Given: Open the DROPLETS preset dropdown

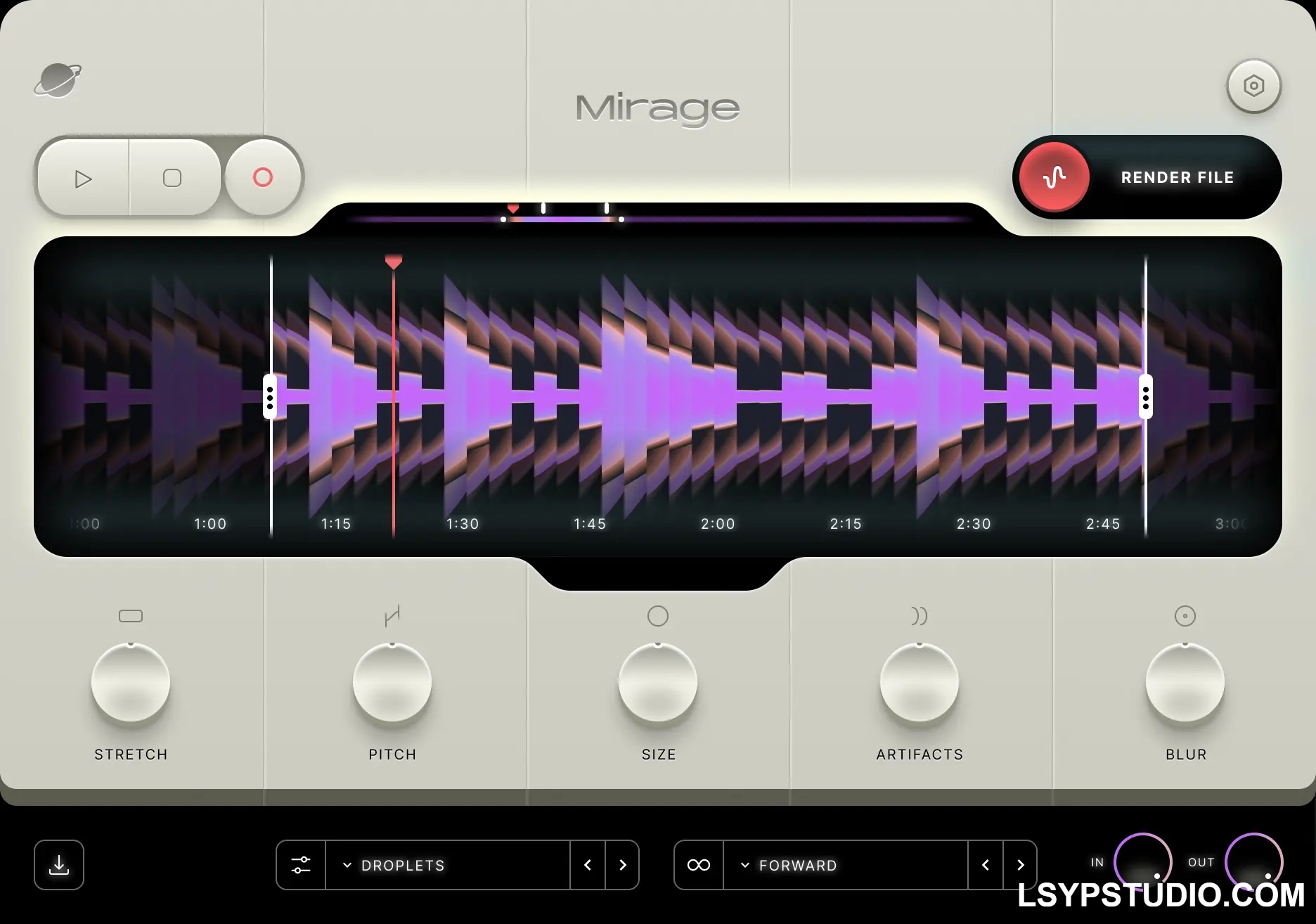Looking at the screenshot, I should pyautogui.click(x=448, y=865).
